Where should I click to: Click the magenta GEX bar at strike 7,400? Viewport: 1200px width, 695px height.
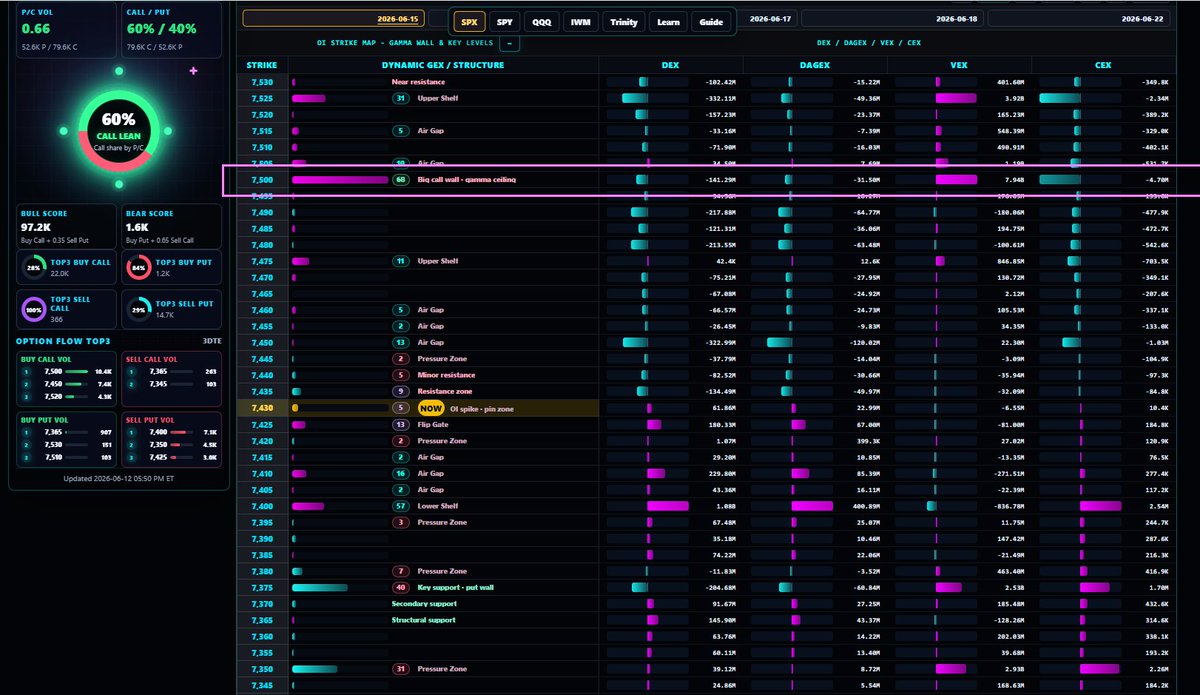tap(308, 506)
